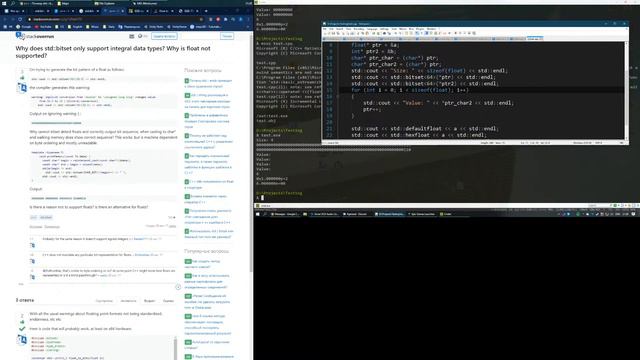Open browser profile avatar icon
The height and width of the screenshot is (360, 640).
pyautogui.click(x=240, y=19)
